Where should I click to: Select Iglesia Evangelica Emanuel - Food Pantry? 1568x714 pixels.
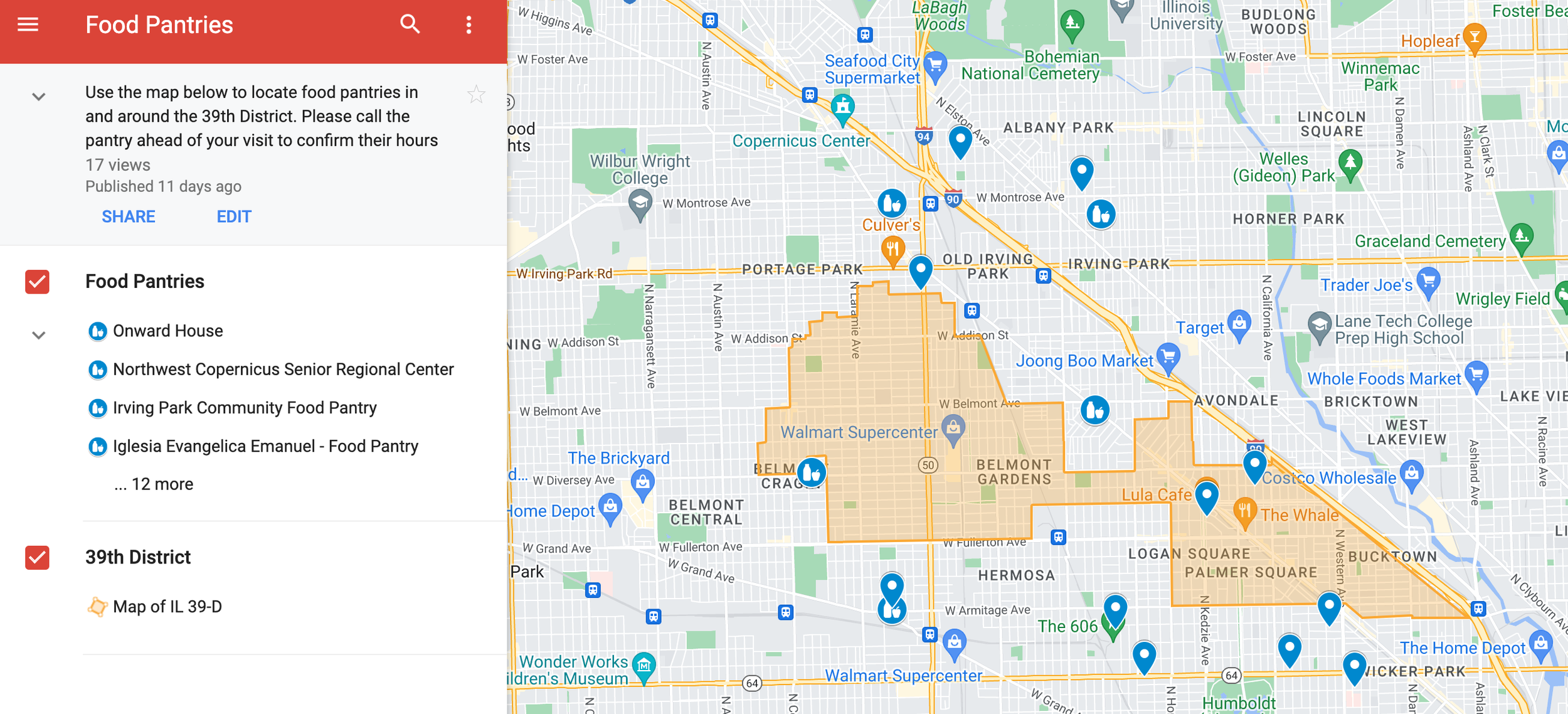(253, 446)
